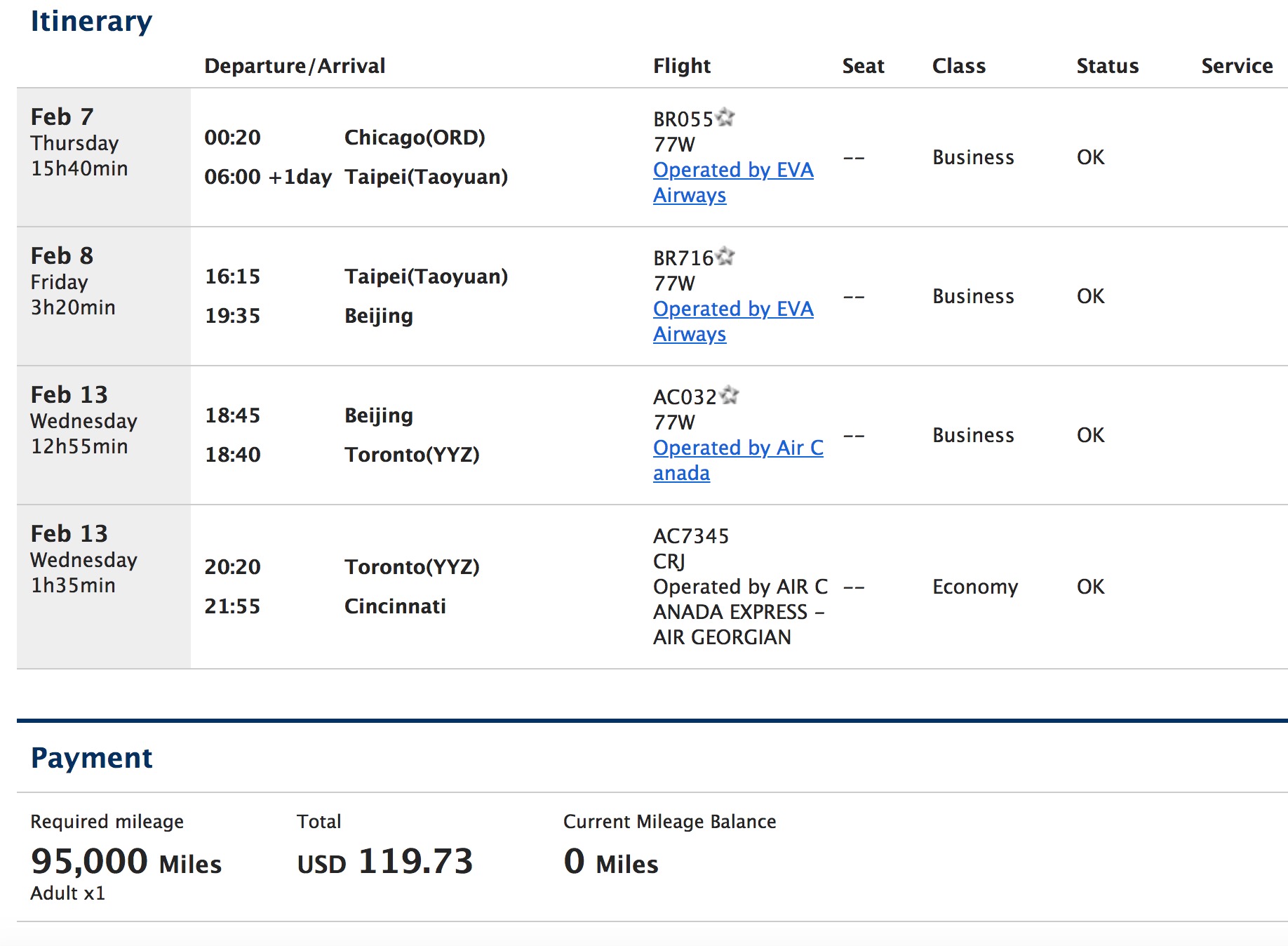Click the 95,000 Miles required mileage value

[x=126, y=862]
